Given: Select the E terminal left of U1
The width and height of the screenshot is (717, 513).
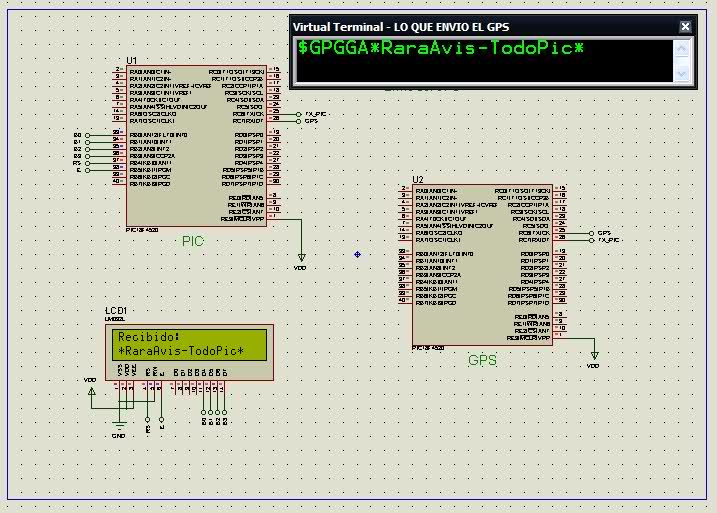Looking at the screenshot, I should tap(84, 170).
